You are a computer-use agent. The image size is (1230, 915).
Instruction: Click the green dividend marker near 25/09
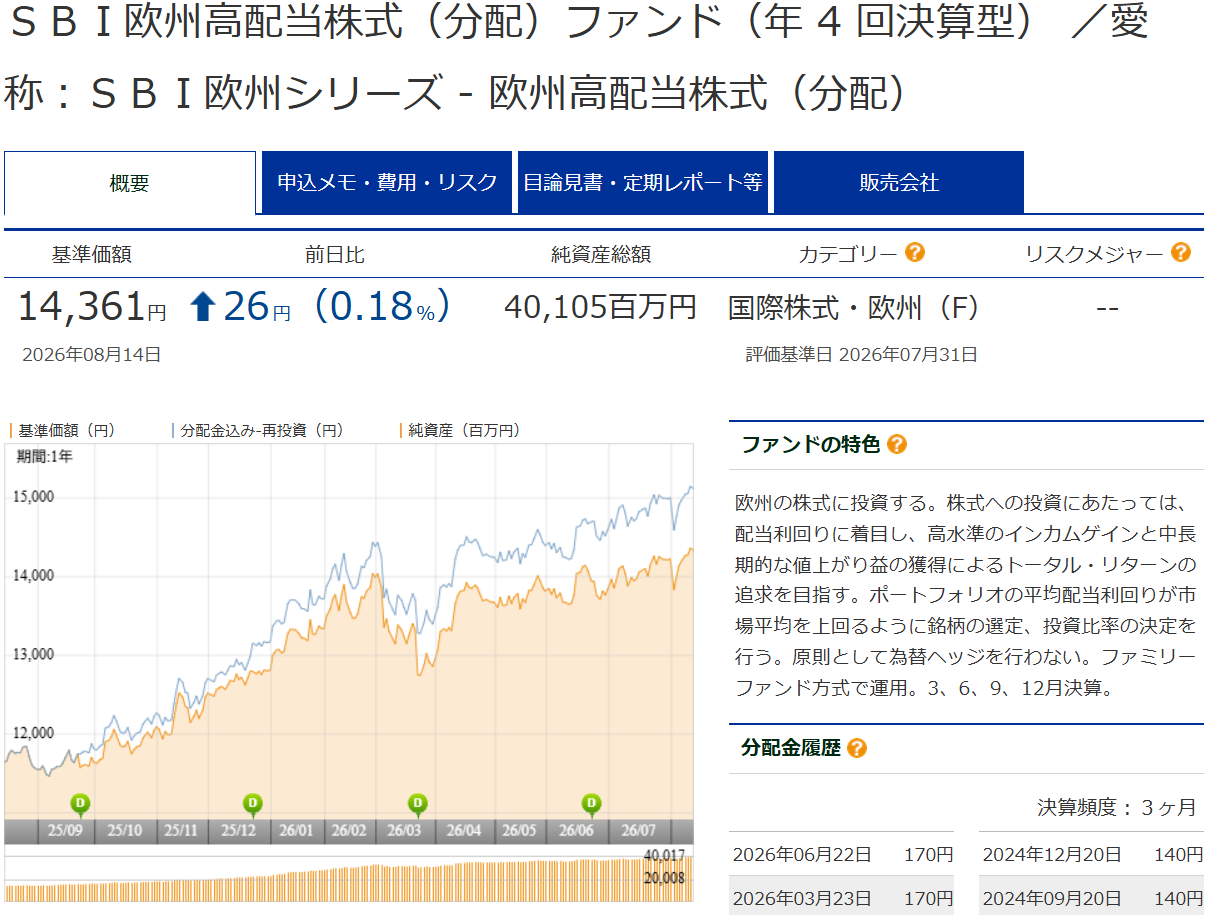click(80, 802)
